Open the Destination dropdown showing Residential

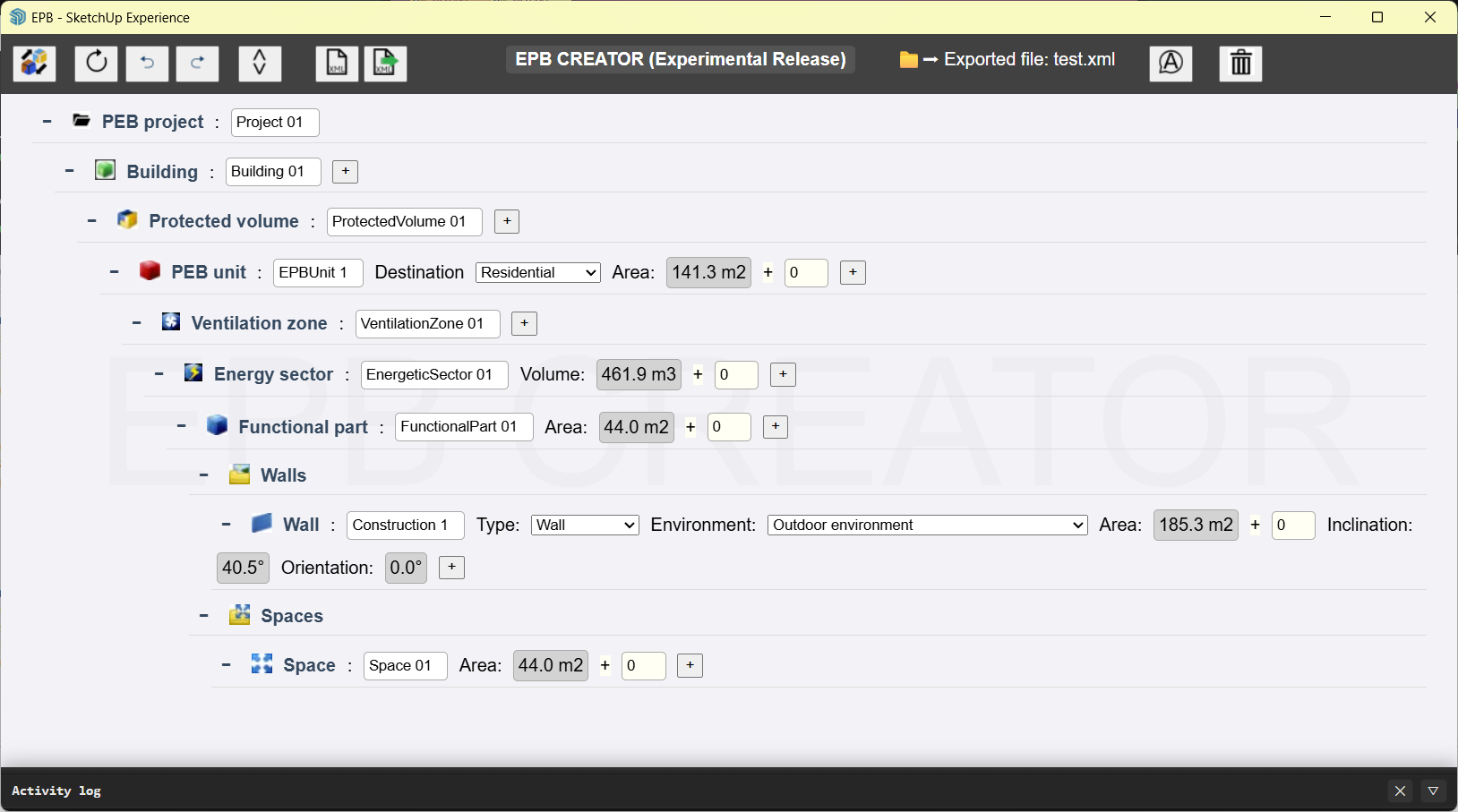(537, 272)
